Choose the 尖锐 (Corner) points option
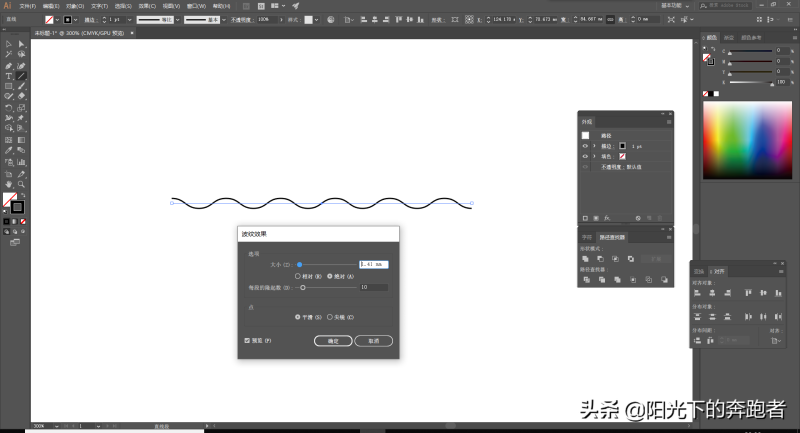Screen dimensions: 800x433 (330, 317)
